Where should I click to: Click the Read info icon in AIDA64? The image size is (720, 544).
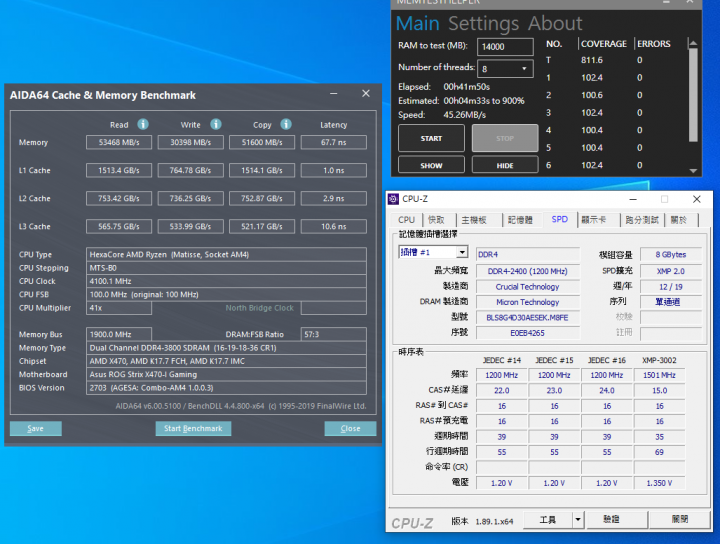143,124
